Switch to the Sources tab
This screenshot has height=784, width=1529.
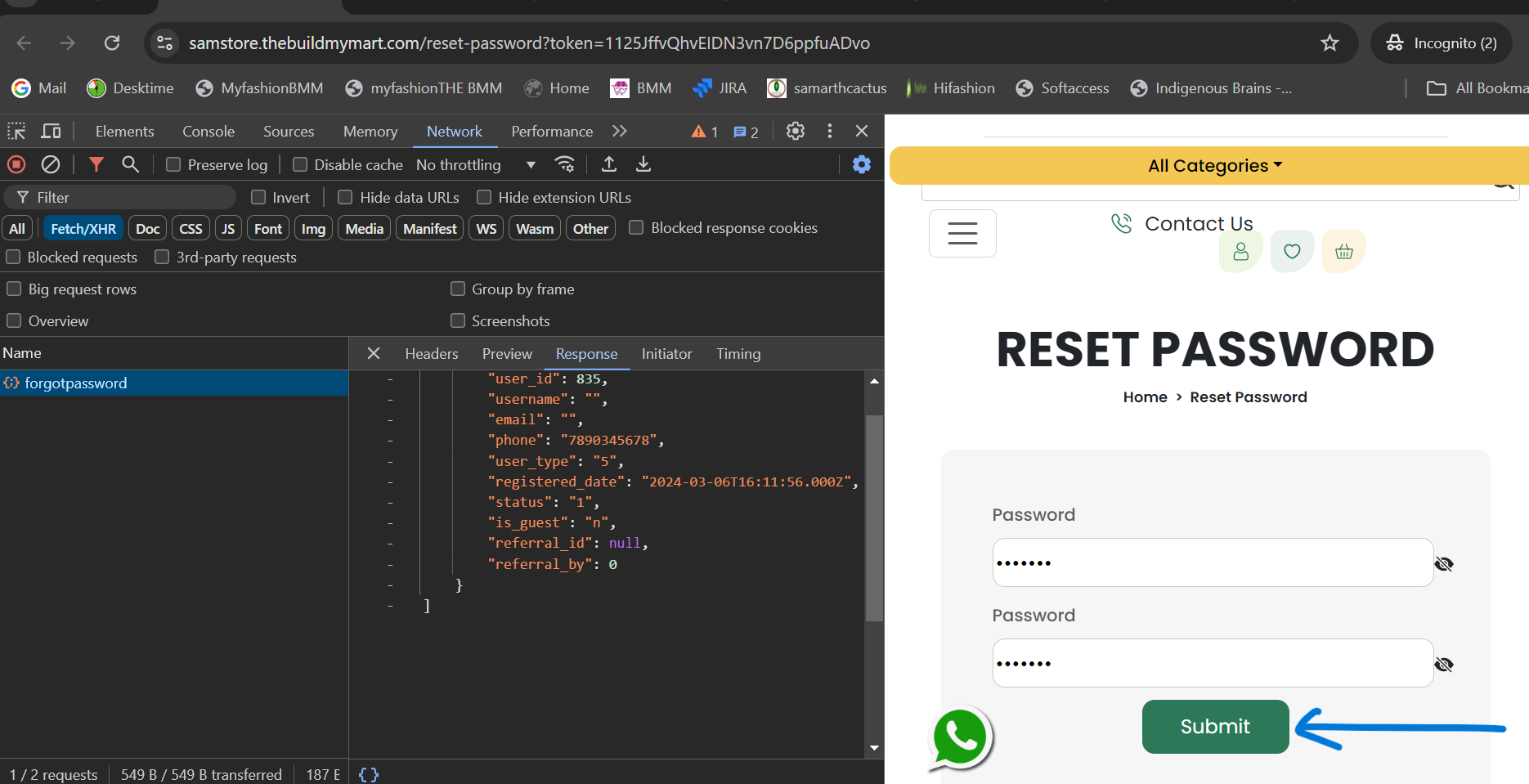tap(289, 132)
